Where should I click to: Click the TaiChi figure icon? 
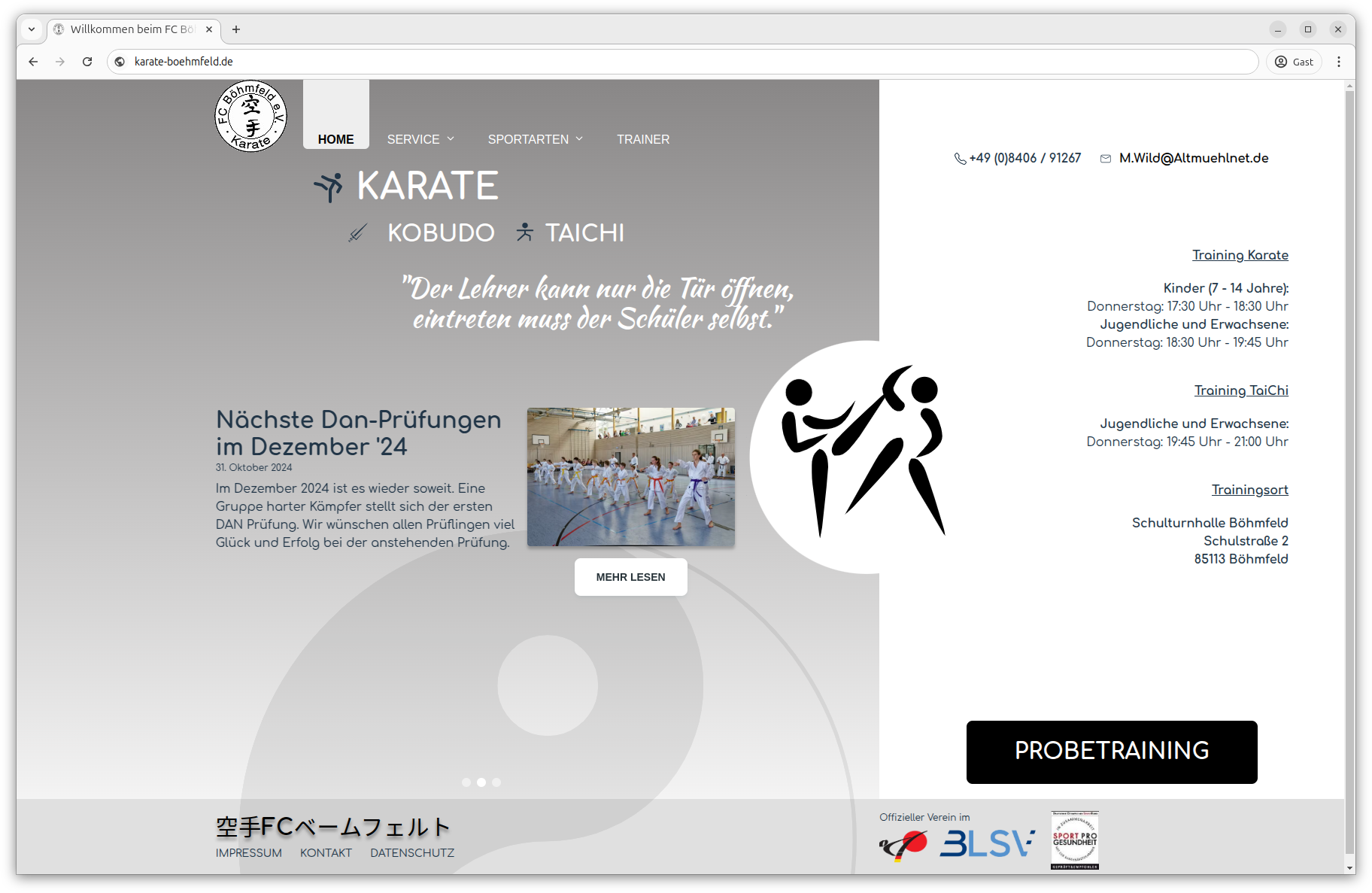[525, 232]
